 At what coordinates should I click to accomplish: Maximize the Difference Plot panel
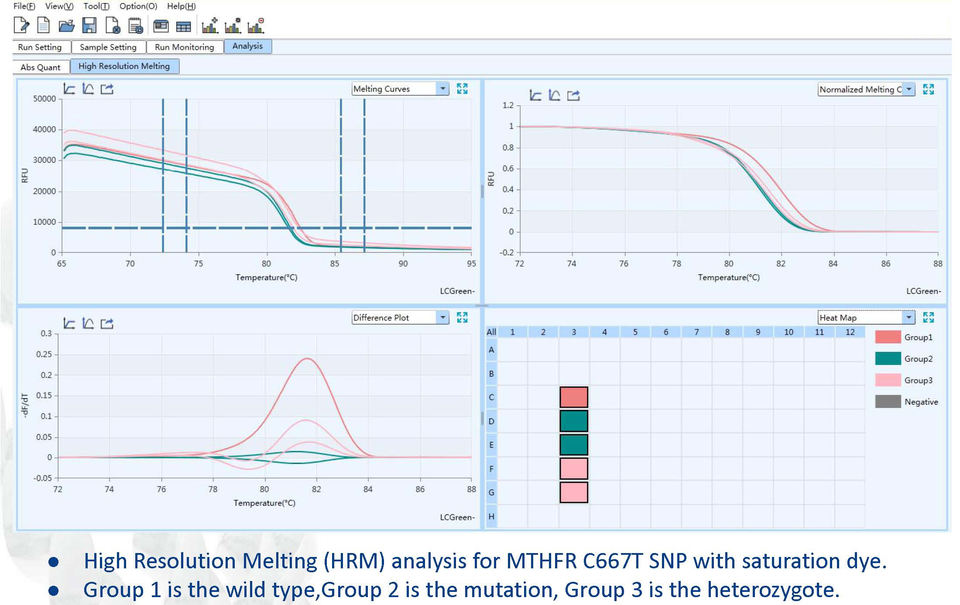click(x=462, y=318)
